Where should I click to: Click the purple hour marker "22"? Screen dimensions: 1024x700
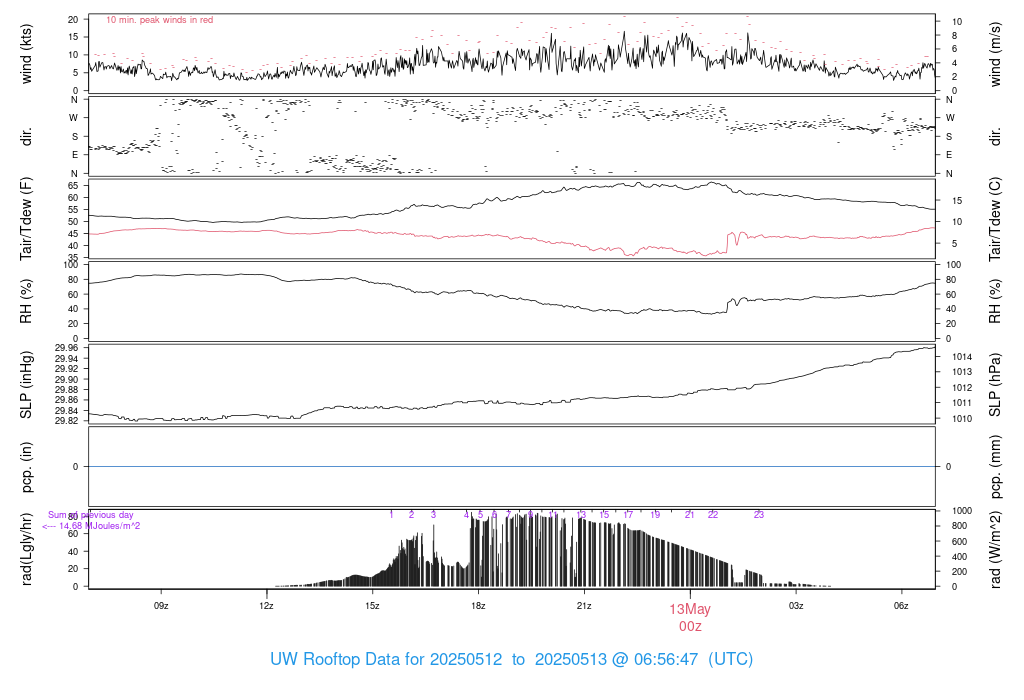tap(713, 515)
